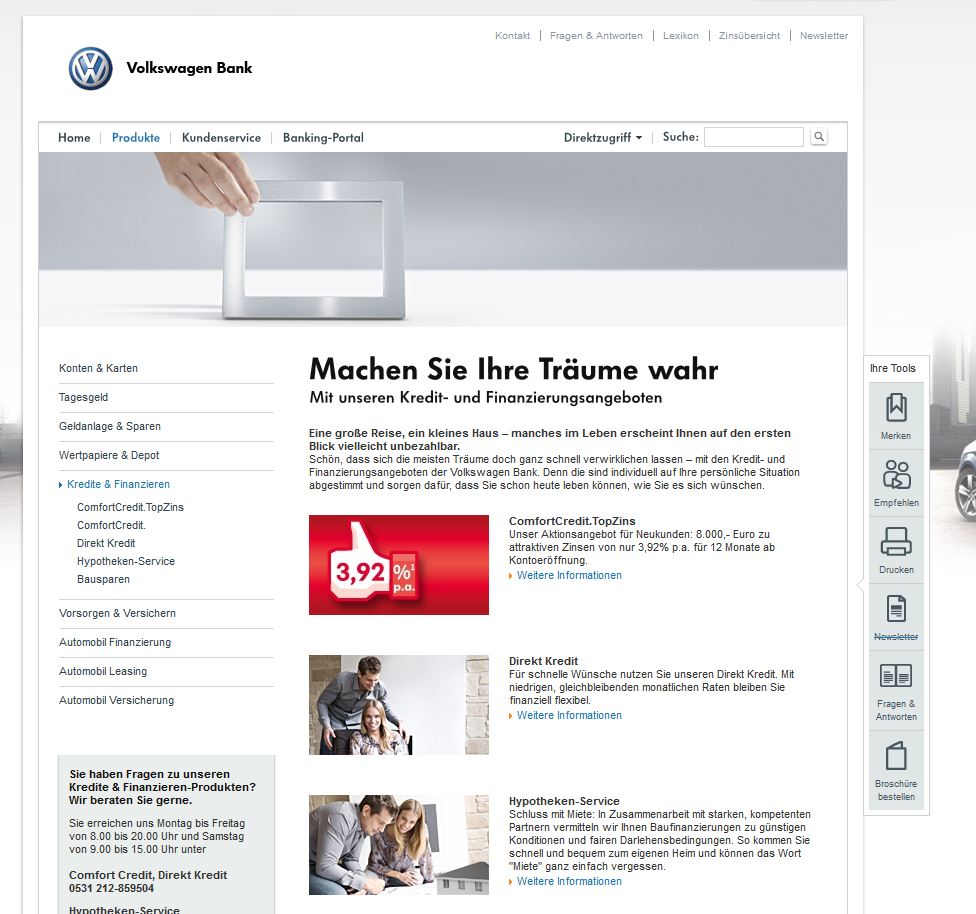Open Weitere Informationen under Direkt Kredit
The image size is (976, 914).
coord(569,715)
